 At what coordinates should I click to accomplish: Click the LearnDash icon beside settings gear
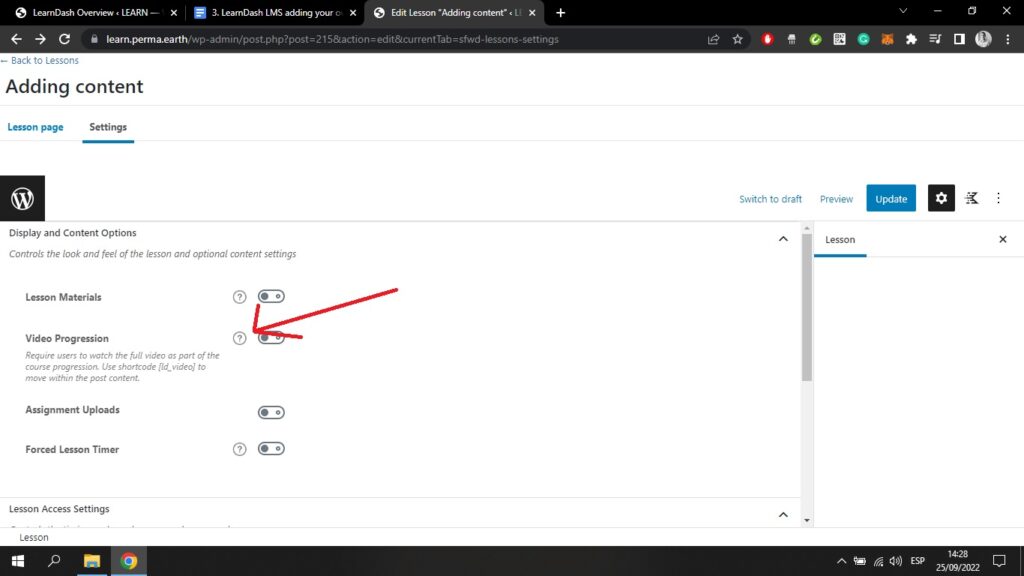click(971, 198)
